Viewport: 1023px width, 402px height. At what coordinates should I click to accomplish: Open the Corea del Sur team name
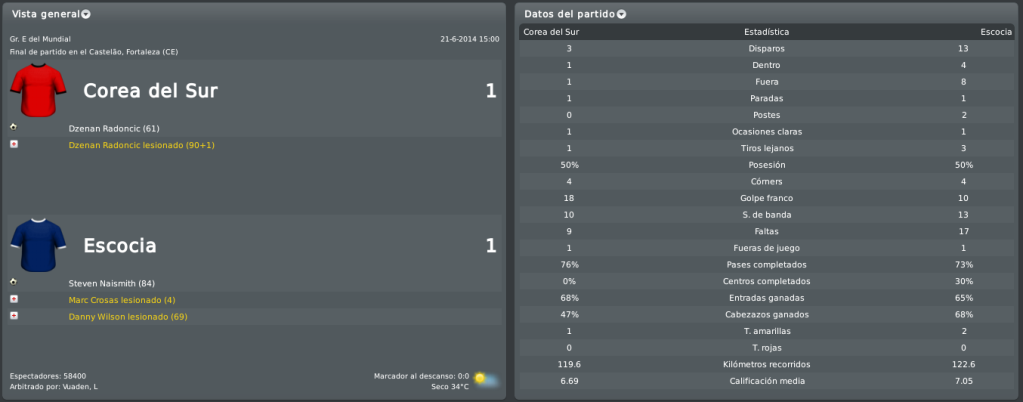coord(151,91)
